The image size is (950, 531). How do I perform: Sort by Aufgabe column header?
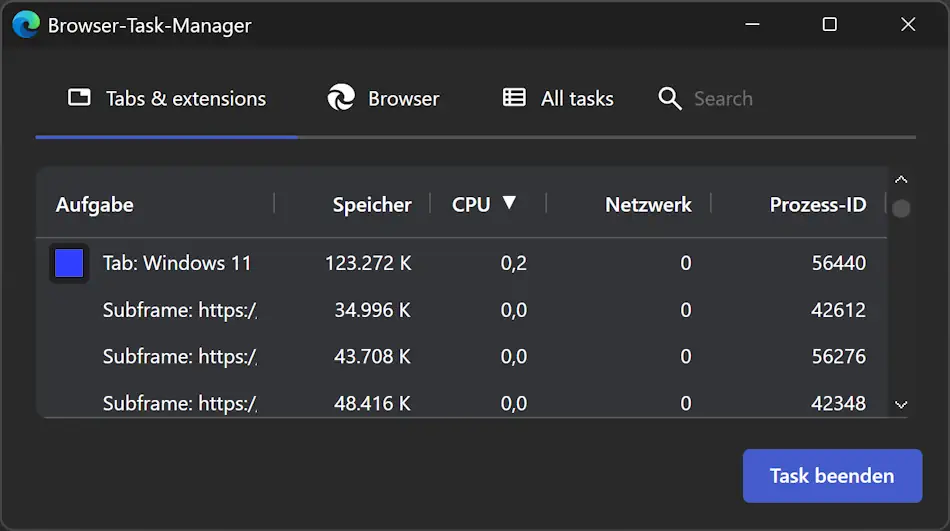click(x=95, y=205)
